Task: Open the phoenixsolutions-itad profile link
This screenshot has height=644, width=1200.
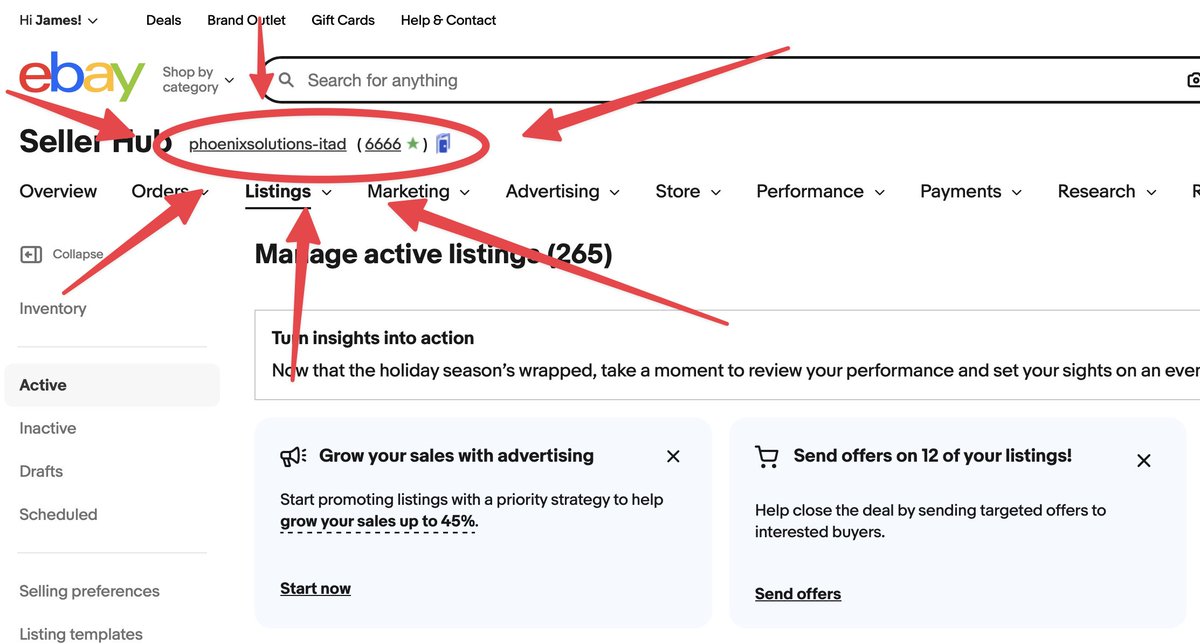Action: [x=268, y=144]
